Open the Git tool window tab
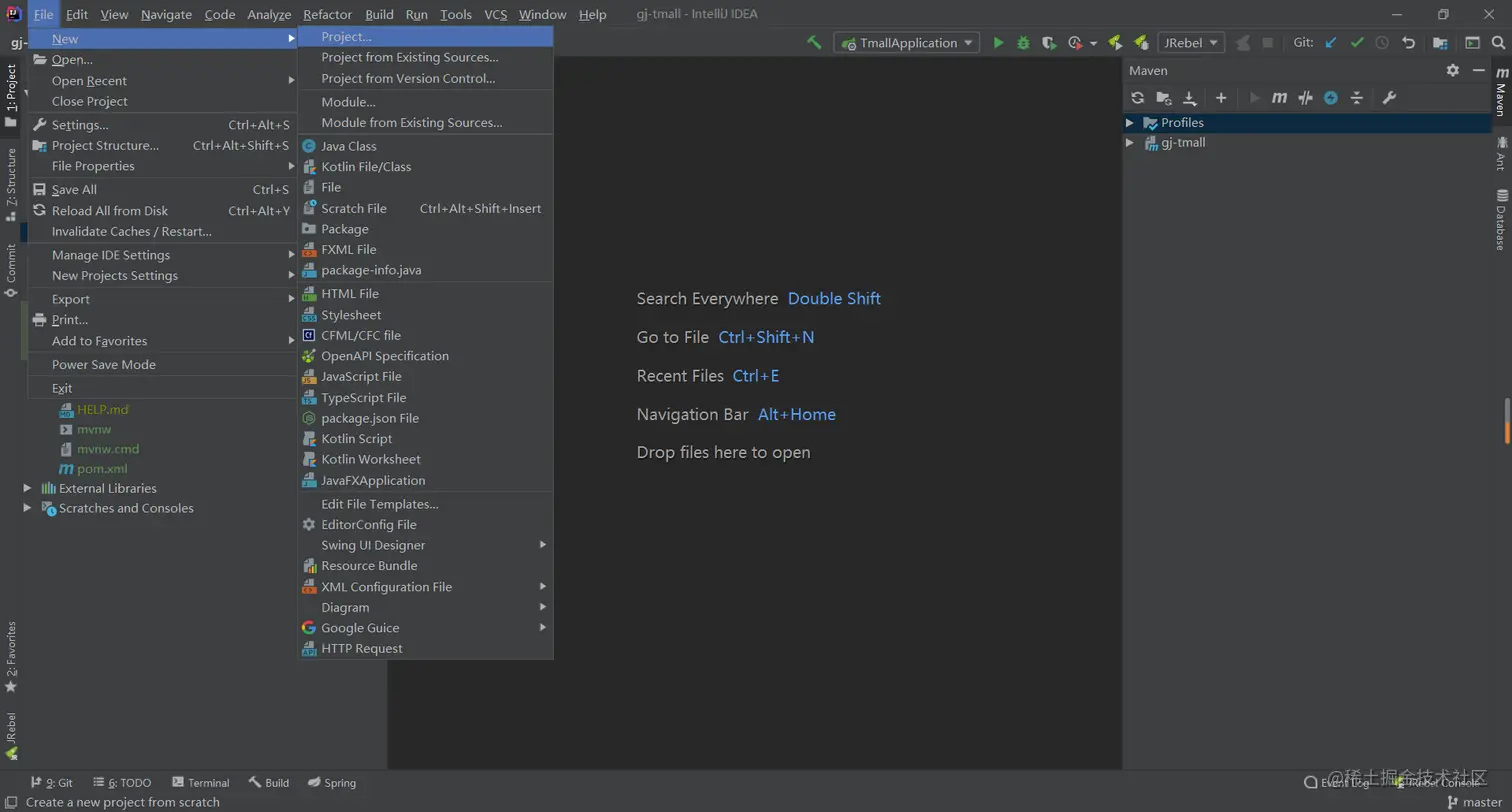Viewport: 1512px width, 812px height. pyautogui.click(x=51, y=783)
